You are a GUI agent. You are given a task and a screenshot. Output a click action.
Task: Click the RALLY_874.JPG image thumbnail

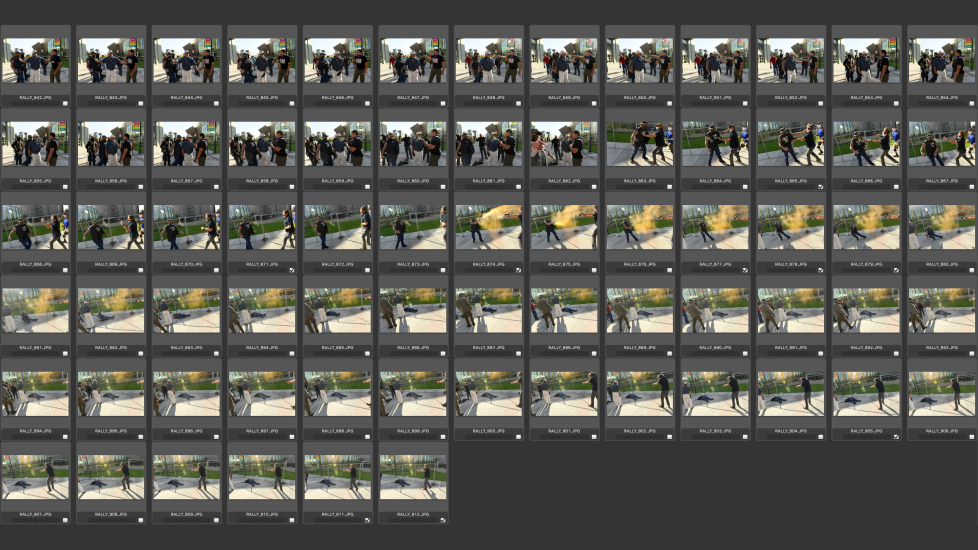click(488, 227)
